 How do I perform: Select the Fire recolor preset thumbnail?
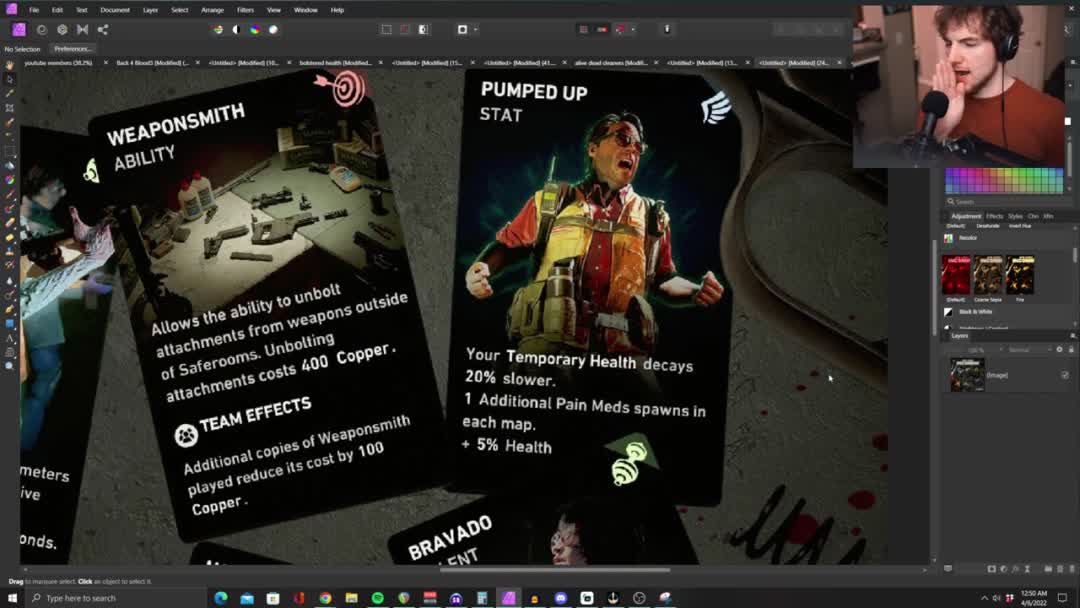point(1020,275)
